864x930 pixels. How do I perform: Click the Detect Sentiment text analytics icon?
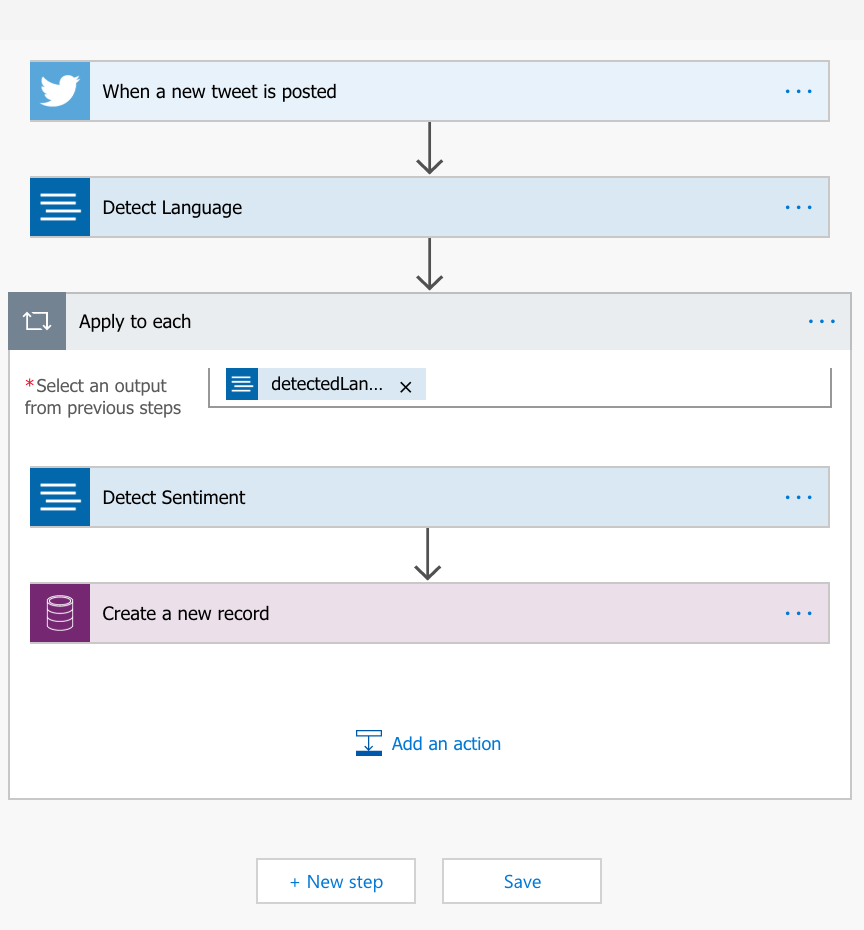pyautogui.click(x=60, y=497)
